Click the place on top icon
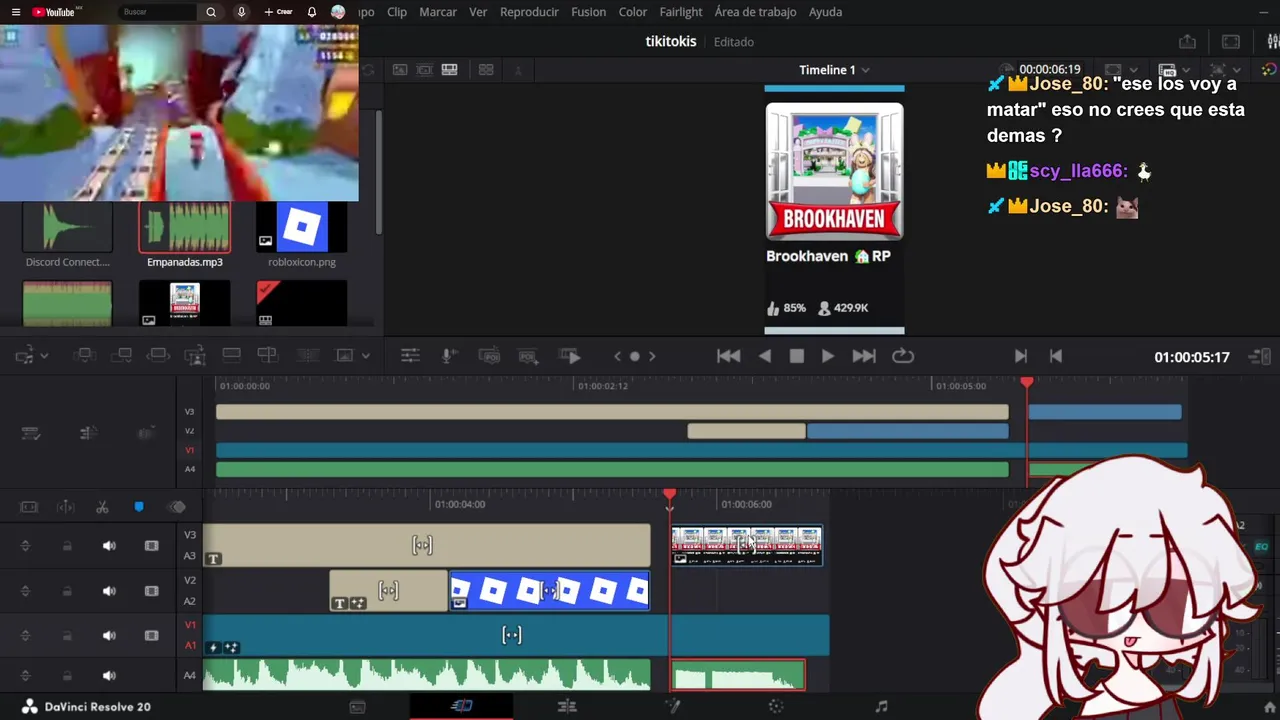Screen dimensions: 1280x720 (x=231, y=355)
